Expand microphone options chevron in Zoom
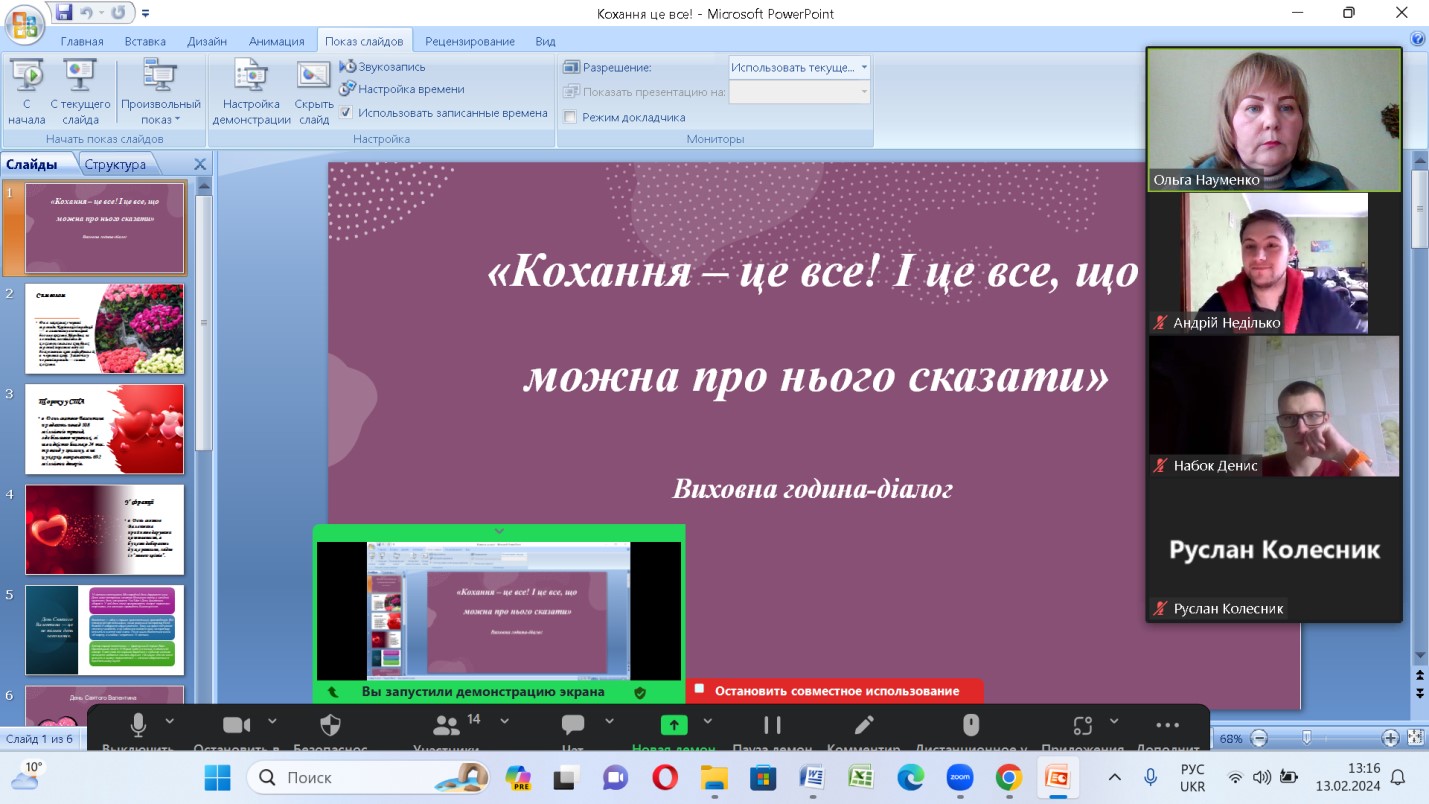Image resolution: width=1429 pixels, height=804 pixels. click(169, 720)
